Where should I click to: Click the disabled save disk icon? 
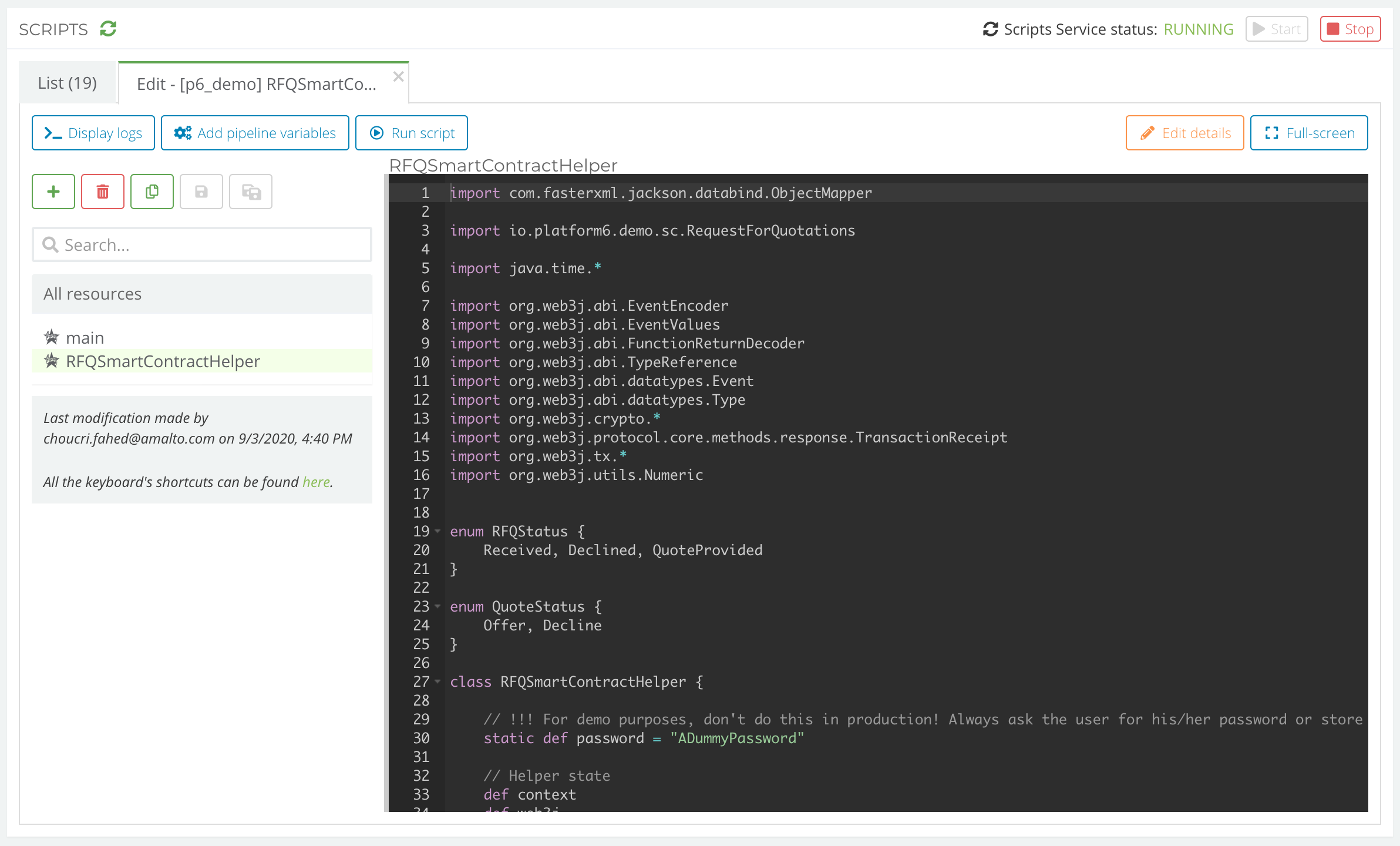click(201, 192)
